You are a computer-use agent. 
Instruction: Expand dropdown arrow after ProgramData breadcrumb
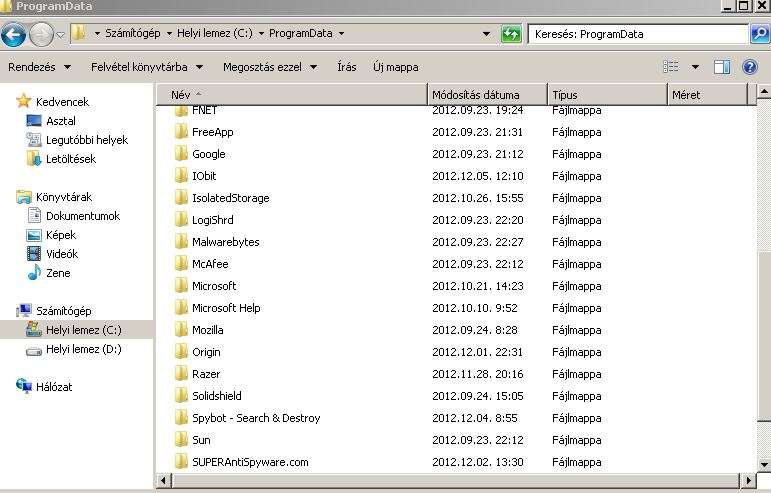(x=341, y=33)
